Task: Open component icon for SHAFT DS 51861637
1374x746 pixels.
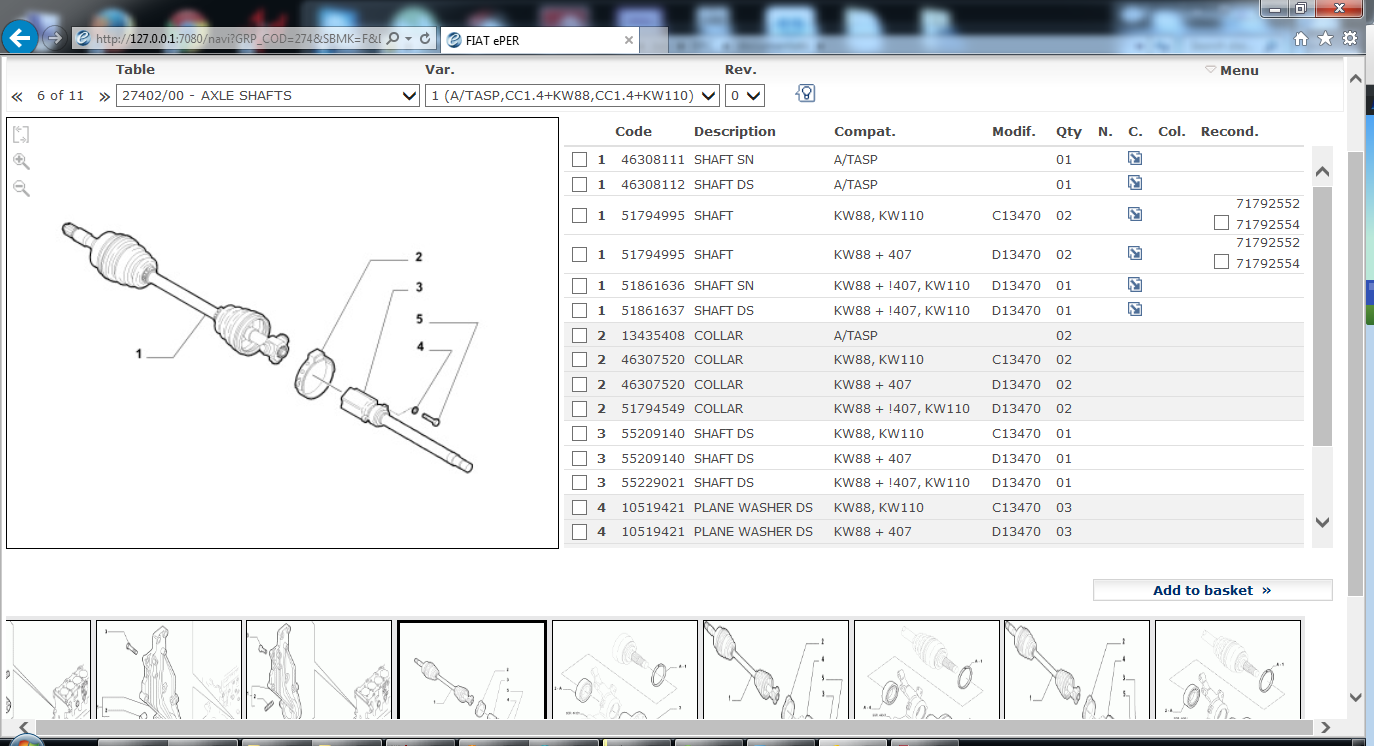Action: click(x=1135, y=310)
